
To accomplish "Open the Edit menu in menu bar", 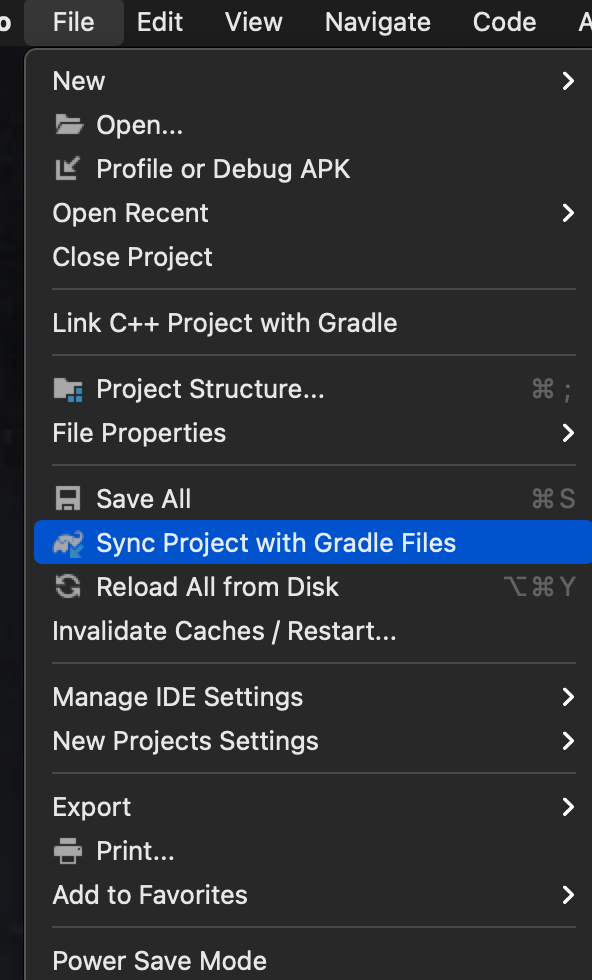I will click(159, 22).
